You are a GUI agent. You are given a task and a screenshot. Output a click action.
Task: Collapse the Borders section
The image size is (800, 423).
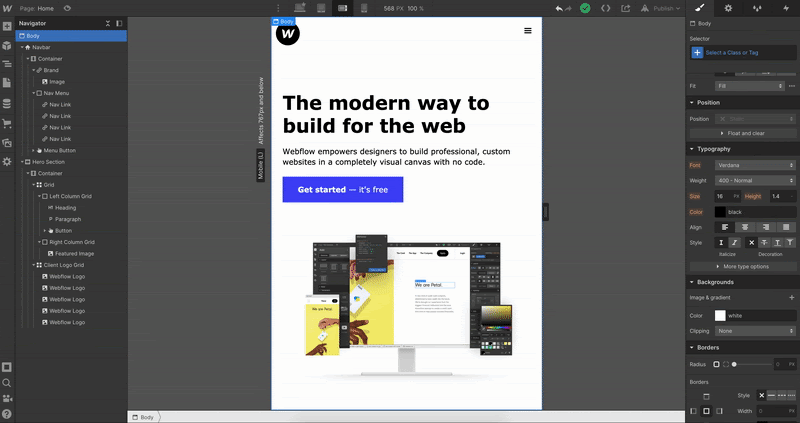click(x=708, y=347)
